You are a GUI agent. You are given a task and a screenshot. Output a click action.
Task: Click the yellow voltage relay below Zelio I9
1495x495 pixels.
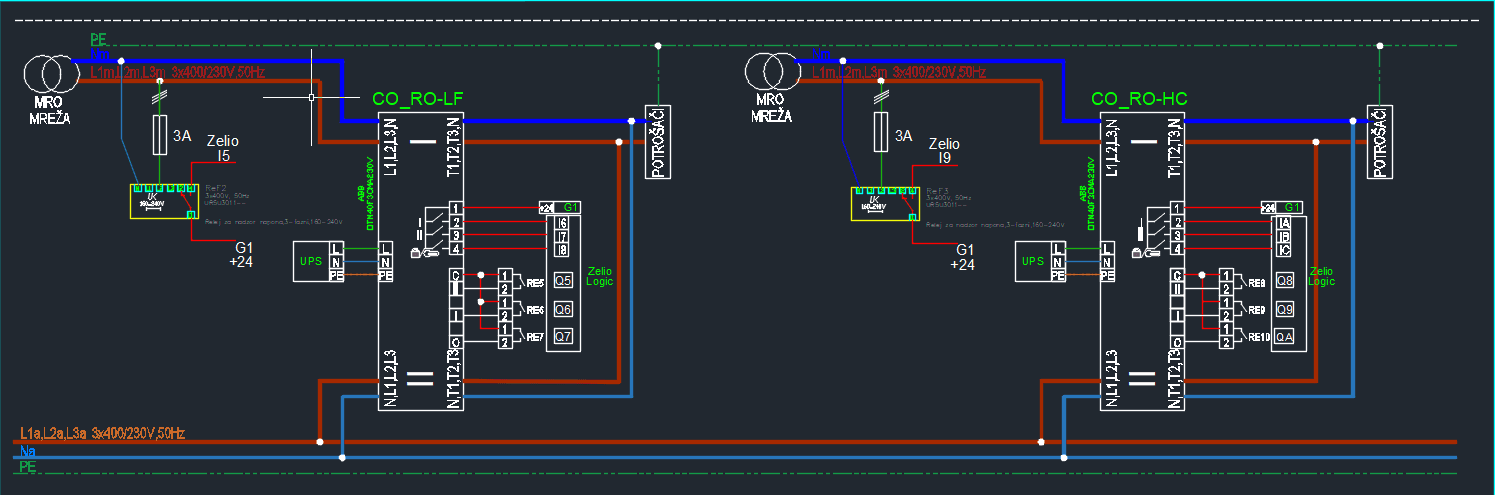[882, 202]
